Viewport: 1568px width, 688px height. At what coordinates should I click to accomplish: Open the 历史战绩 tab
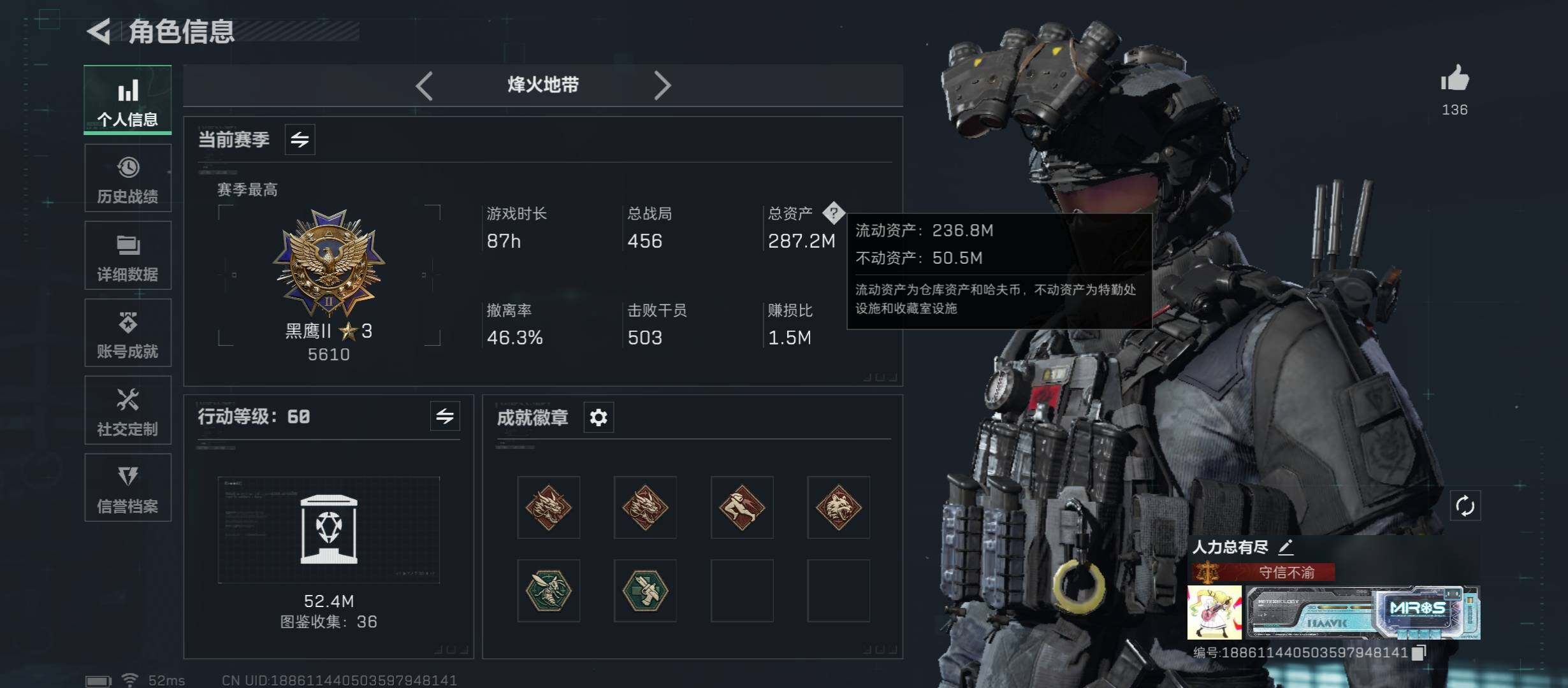tap(127, 178)
